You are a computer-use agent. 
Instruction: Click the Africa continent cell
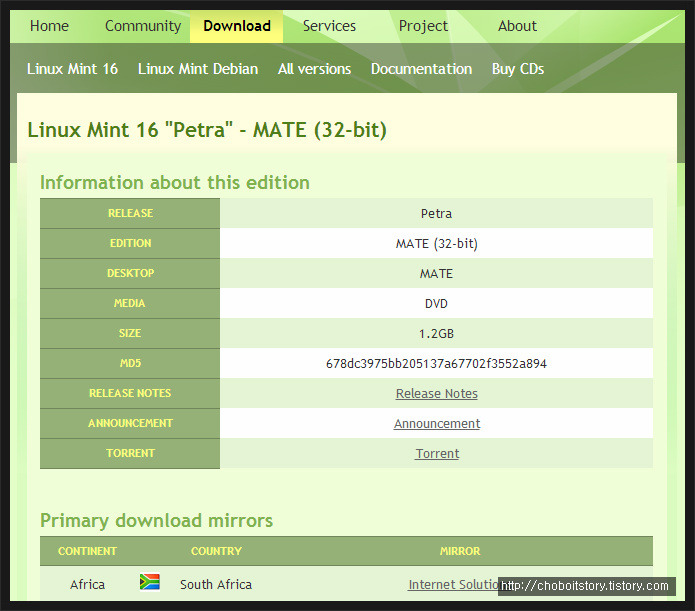tap(87, 585)
